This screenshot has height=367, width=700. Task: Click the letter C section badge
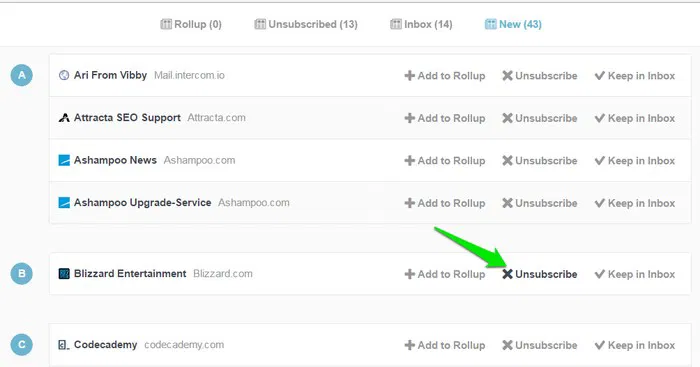point(21,345)
